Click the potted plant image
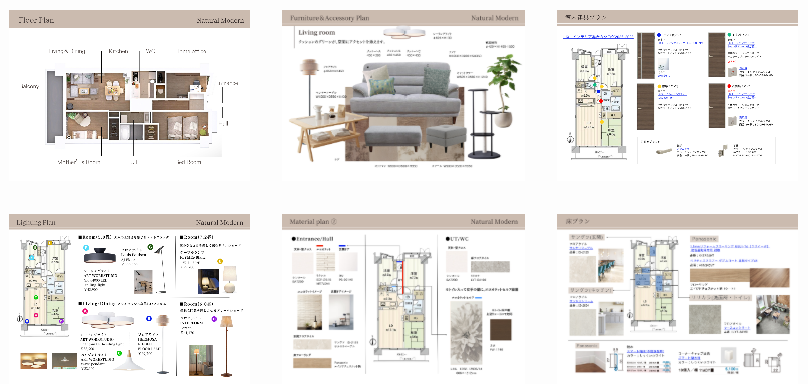808x384 pixels. 503,90
